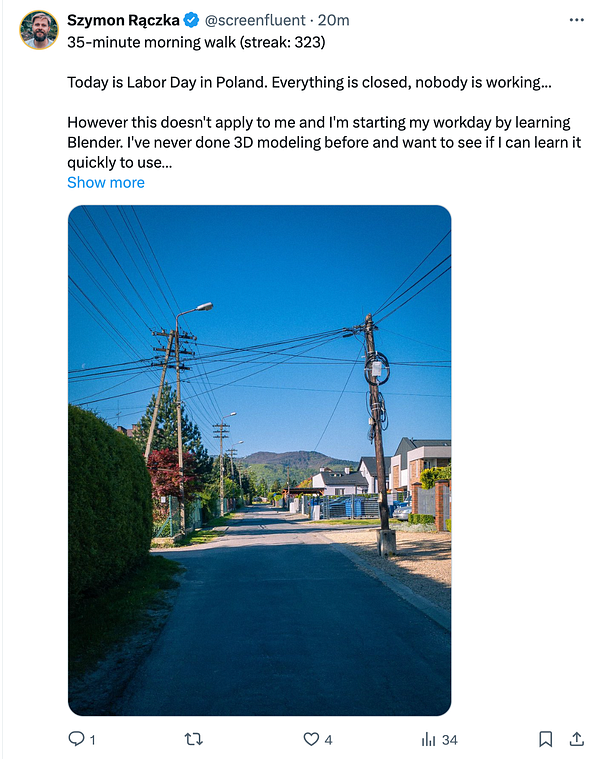The height and width of the screenshot is (759, 600).
Task: Bookmark this post
Action: [x=545, y=739]
